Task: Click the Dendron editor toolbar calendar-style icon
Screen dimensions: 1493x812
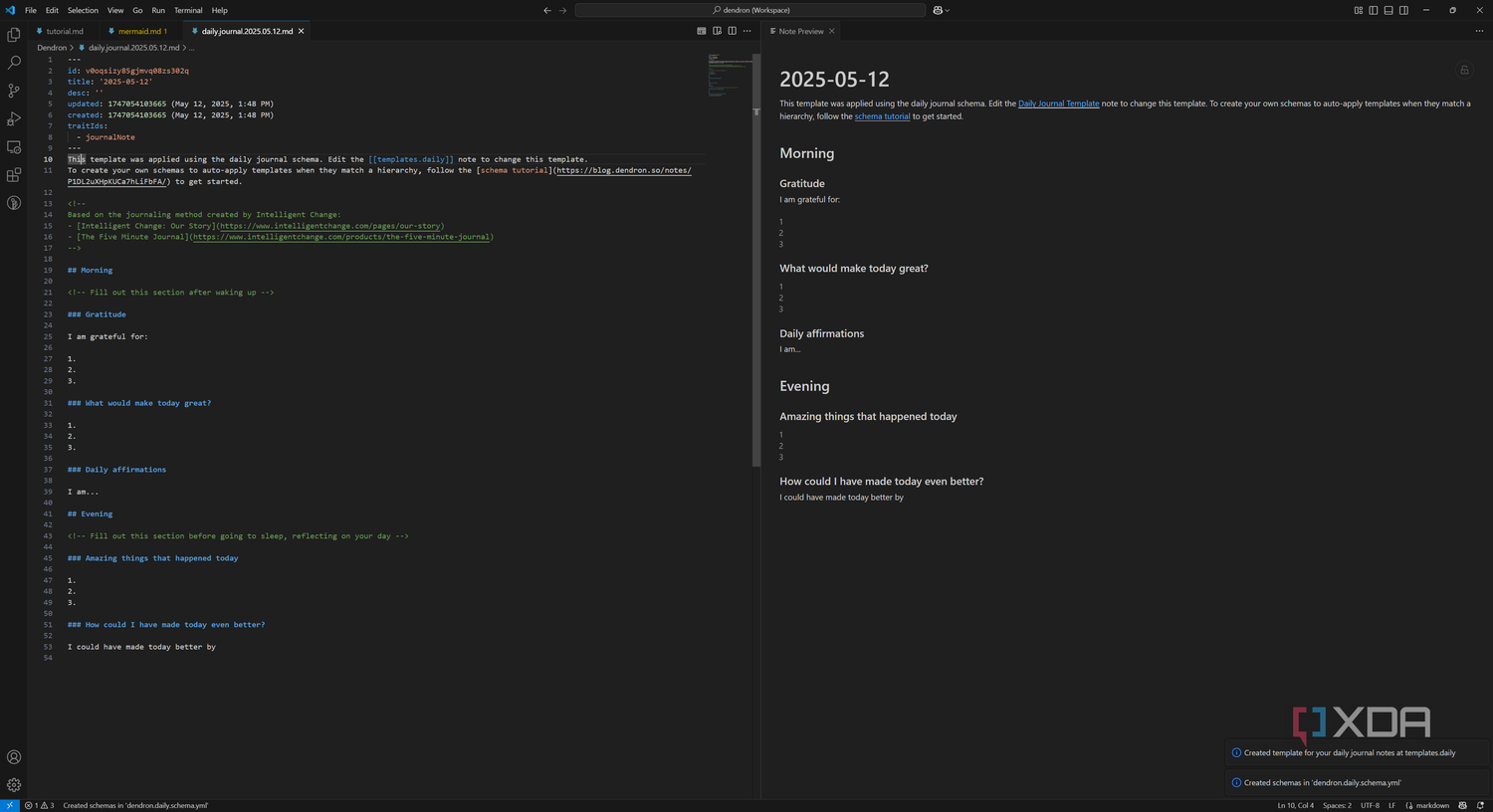Action: [x=701, y=31]
